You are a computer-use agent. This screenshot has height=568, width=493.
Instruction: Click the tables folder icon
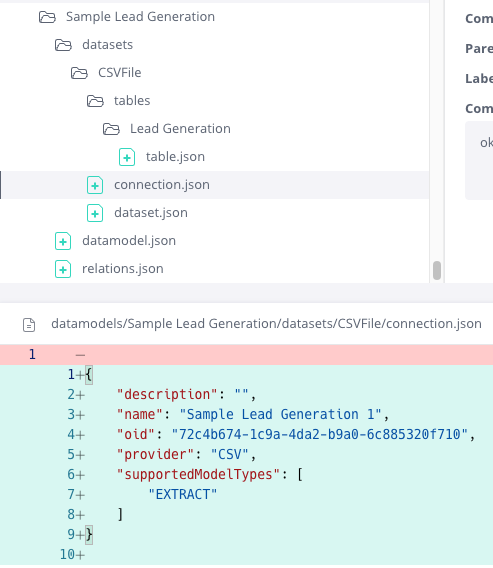pyautogui.click(x=95, y=101)
